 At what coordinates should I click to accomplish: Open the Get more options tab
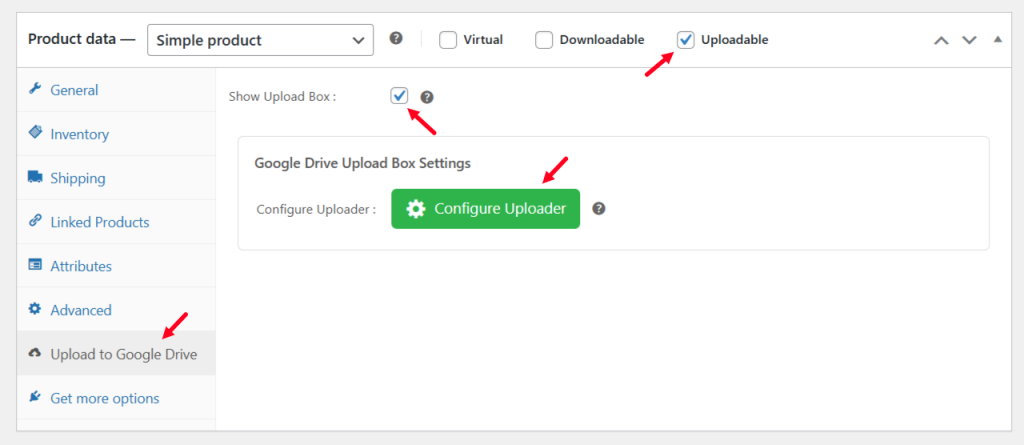coord(116,397)
